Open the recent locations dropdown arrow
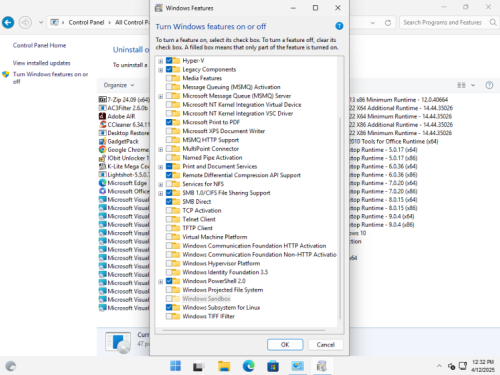 pyautogui.click(x=41, y=23)
